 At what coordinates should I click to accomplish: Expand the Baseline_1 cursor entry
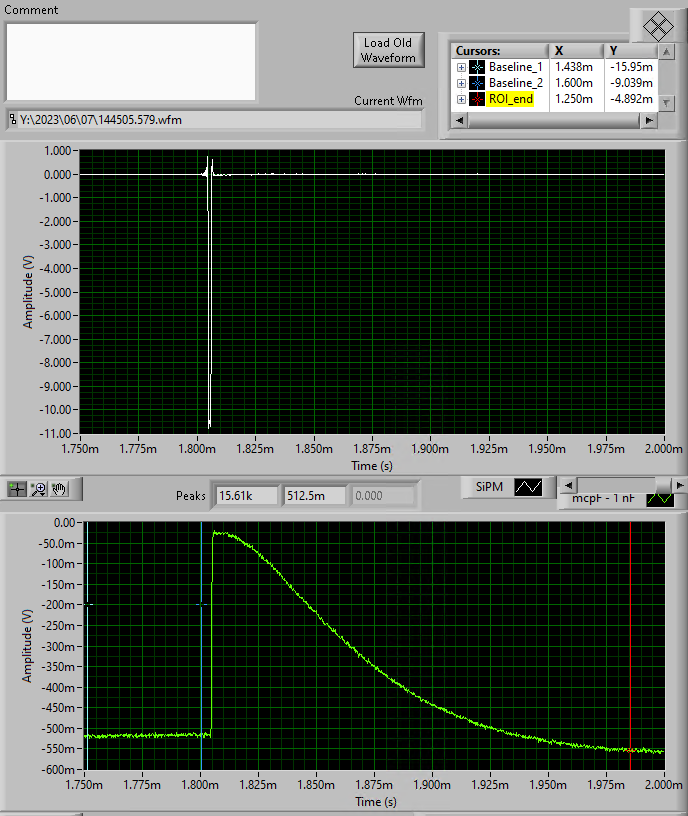point(462,67)
